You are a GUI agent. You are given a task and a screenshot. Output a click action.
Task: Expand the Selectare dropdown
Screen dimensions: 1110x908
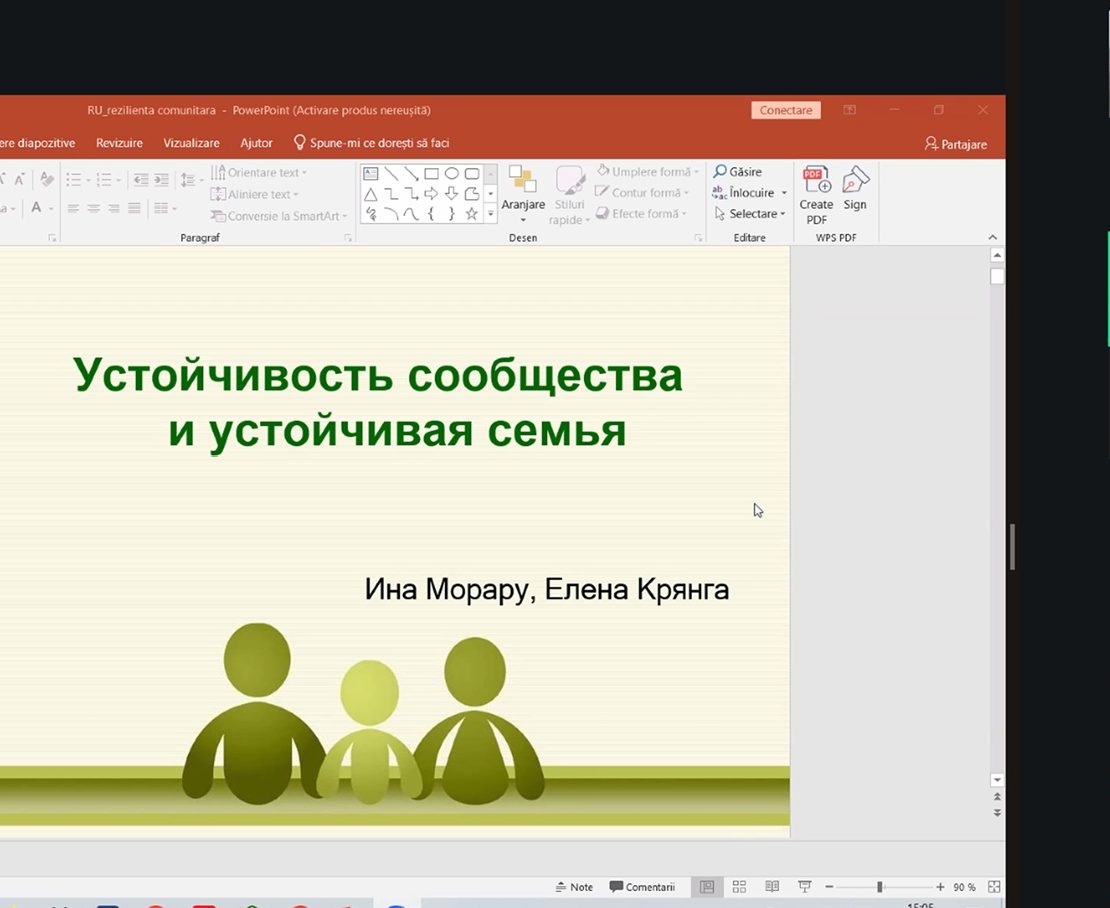783,214
